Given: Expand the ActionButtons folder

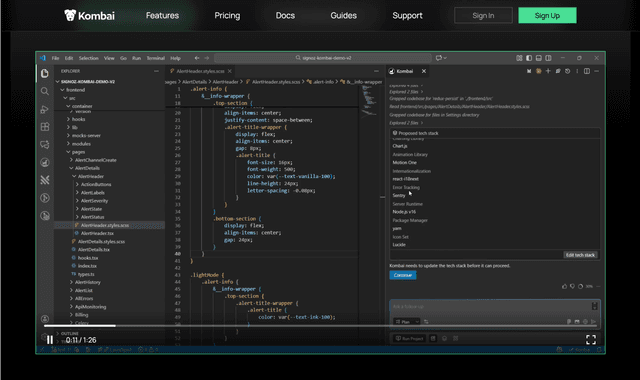Looking at the screenshot, I should coord(93,184).
